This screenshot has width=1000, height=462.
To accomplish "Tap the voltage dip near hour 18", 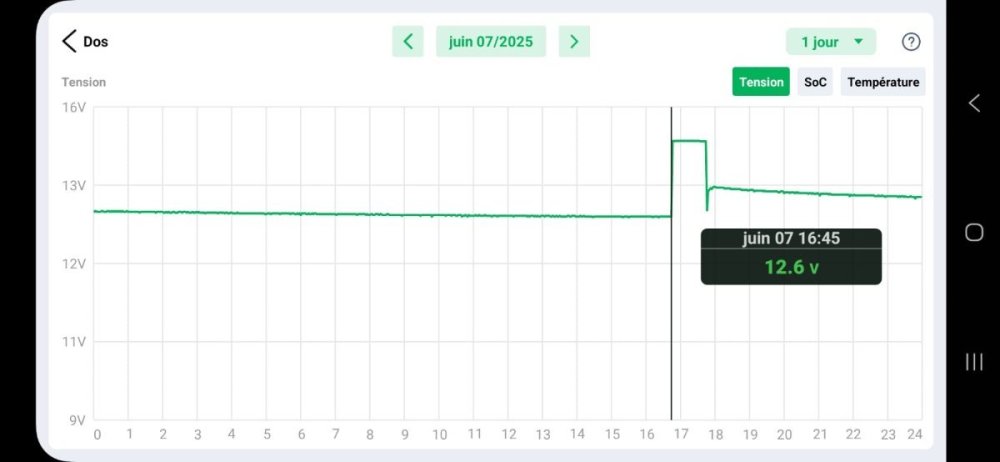I will click(x=707, y=203).
